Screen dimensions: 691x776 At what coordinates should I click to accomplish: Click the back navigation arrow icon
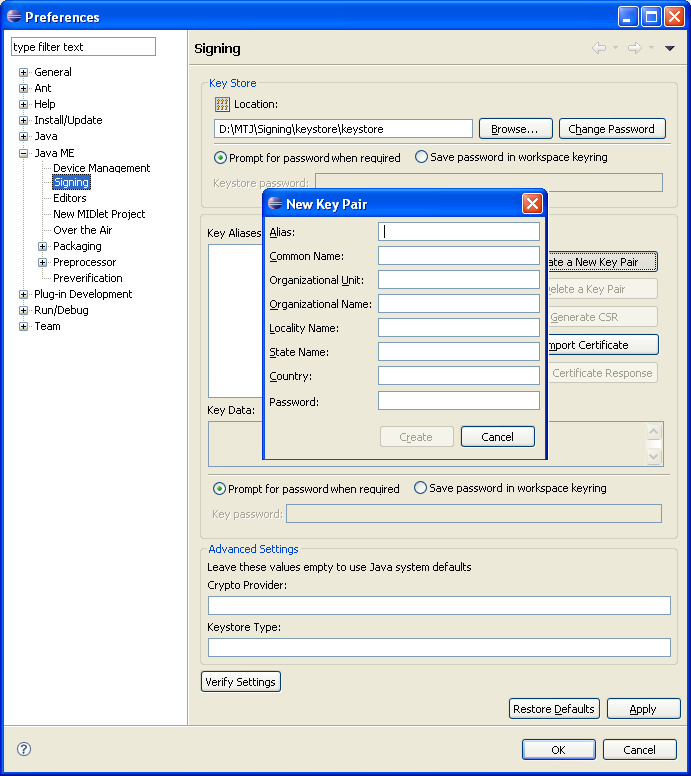598,48
